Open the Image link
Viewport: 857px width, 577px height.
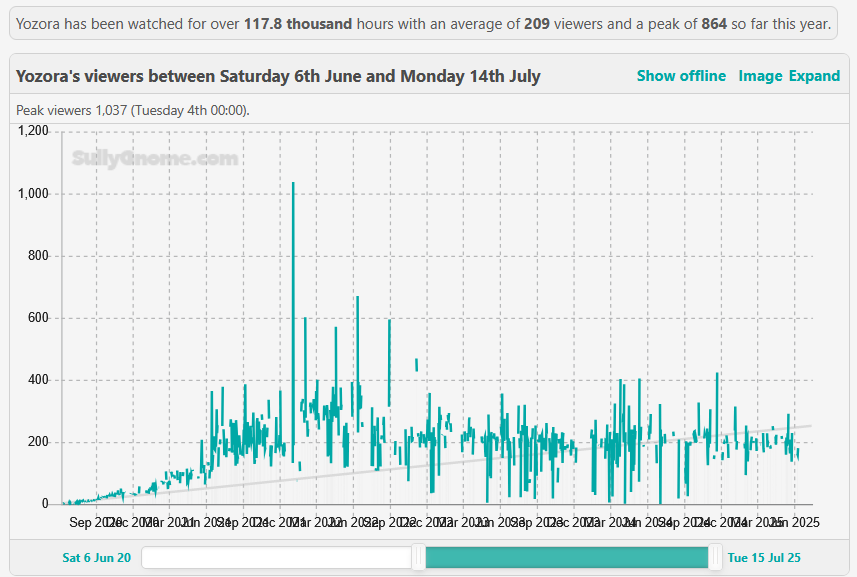pyautogui.click(x=760, y=76)
